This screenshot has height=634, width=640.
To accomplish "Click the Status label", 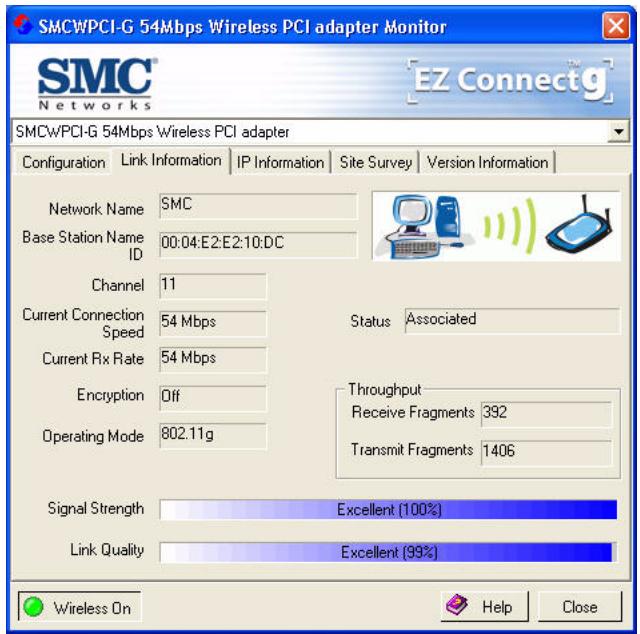I will point(371,321).
